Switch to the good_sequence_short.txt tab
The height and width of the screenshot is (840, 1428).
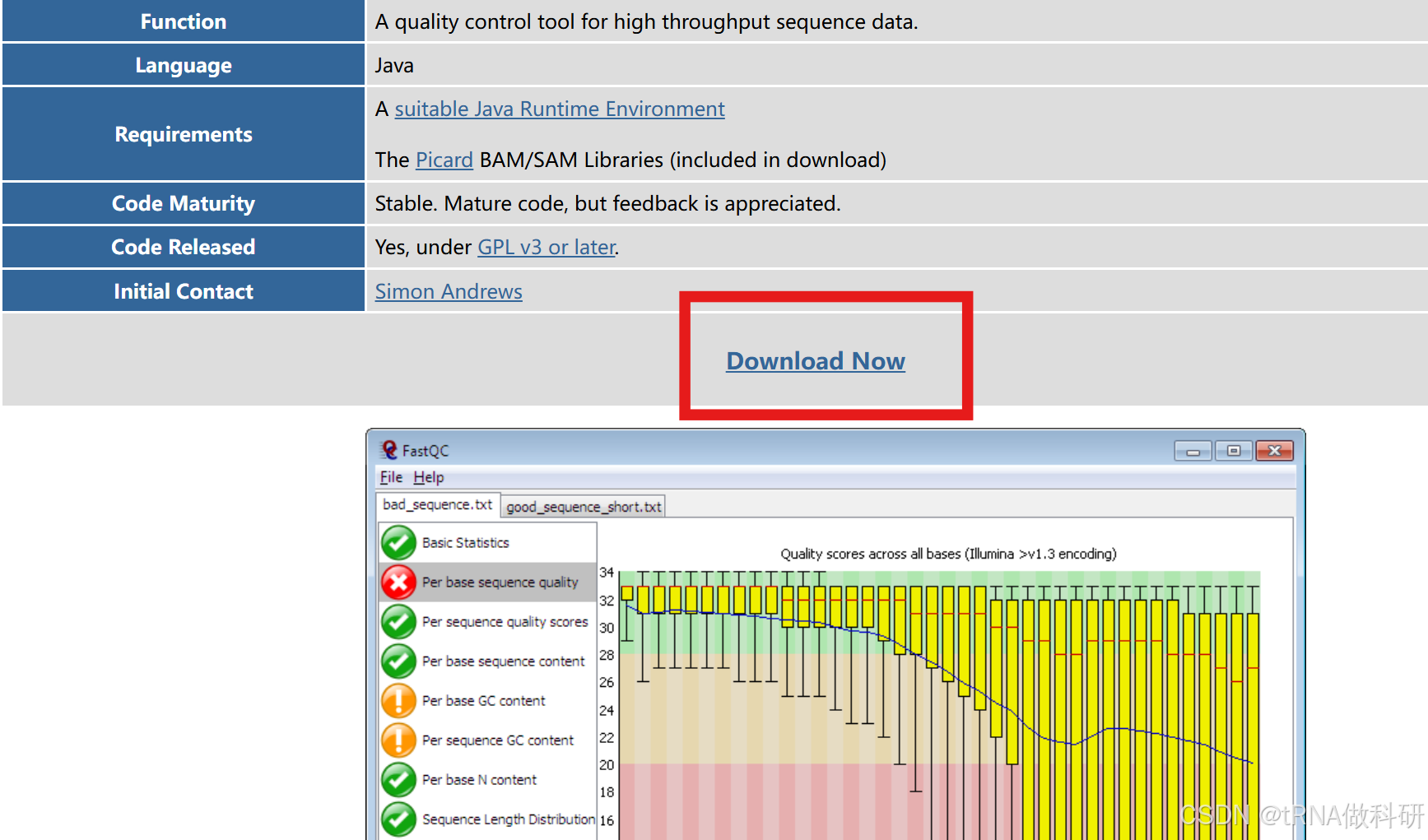tap(584, 507)
